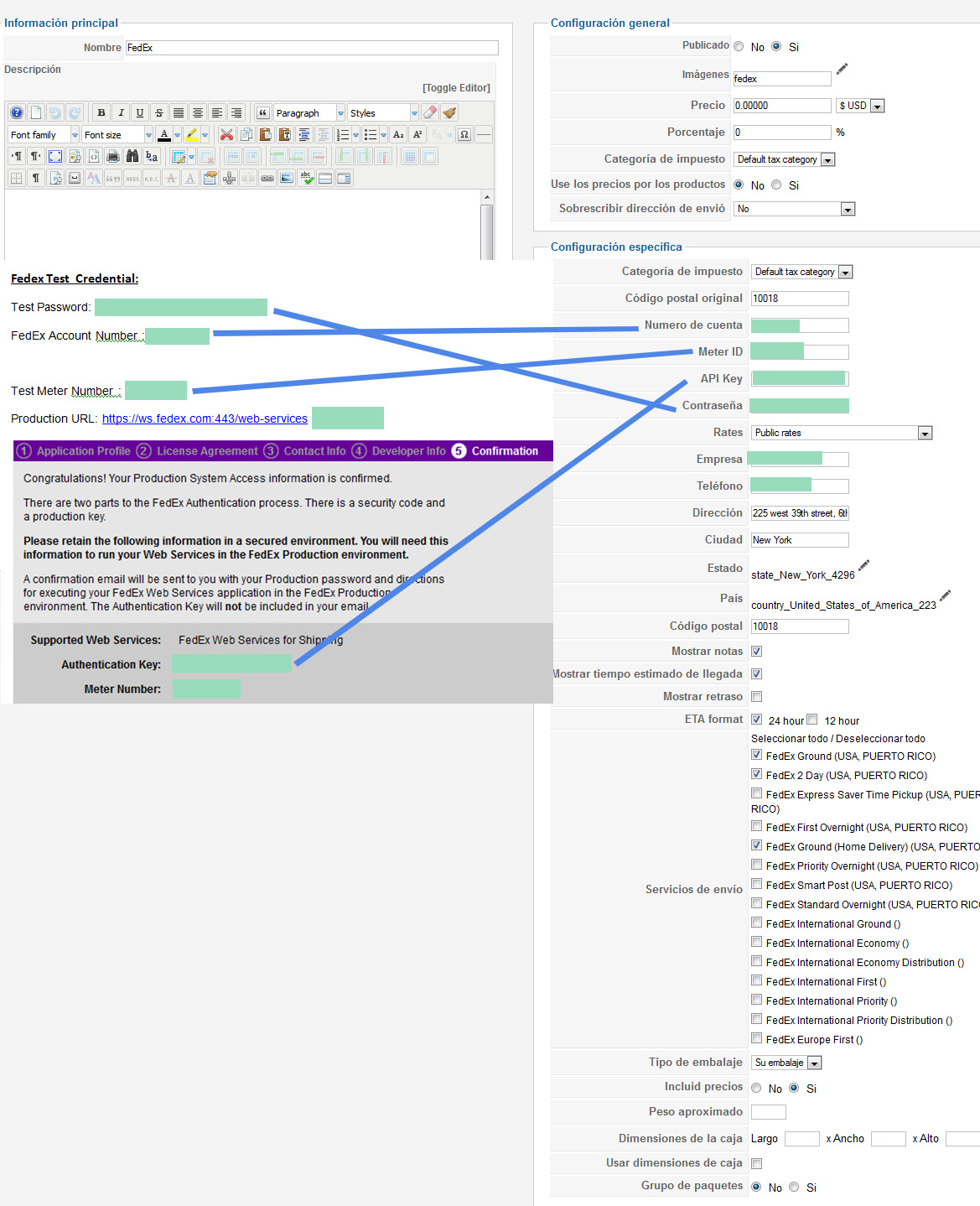
Task: Enable the Mostrar retraso checkbox
Action: tap(757, 696)
